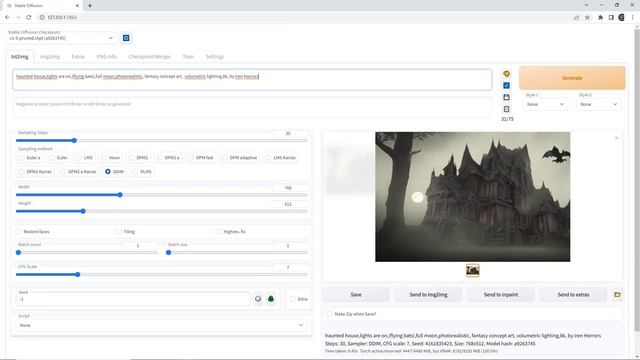Viewport: 640px width, 360px height.
Task: Open the Chrome three-dot menu
Action: click(x=633, y=17)
